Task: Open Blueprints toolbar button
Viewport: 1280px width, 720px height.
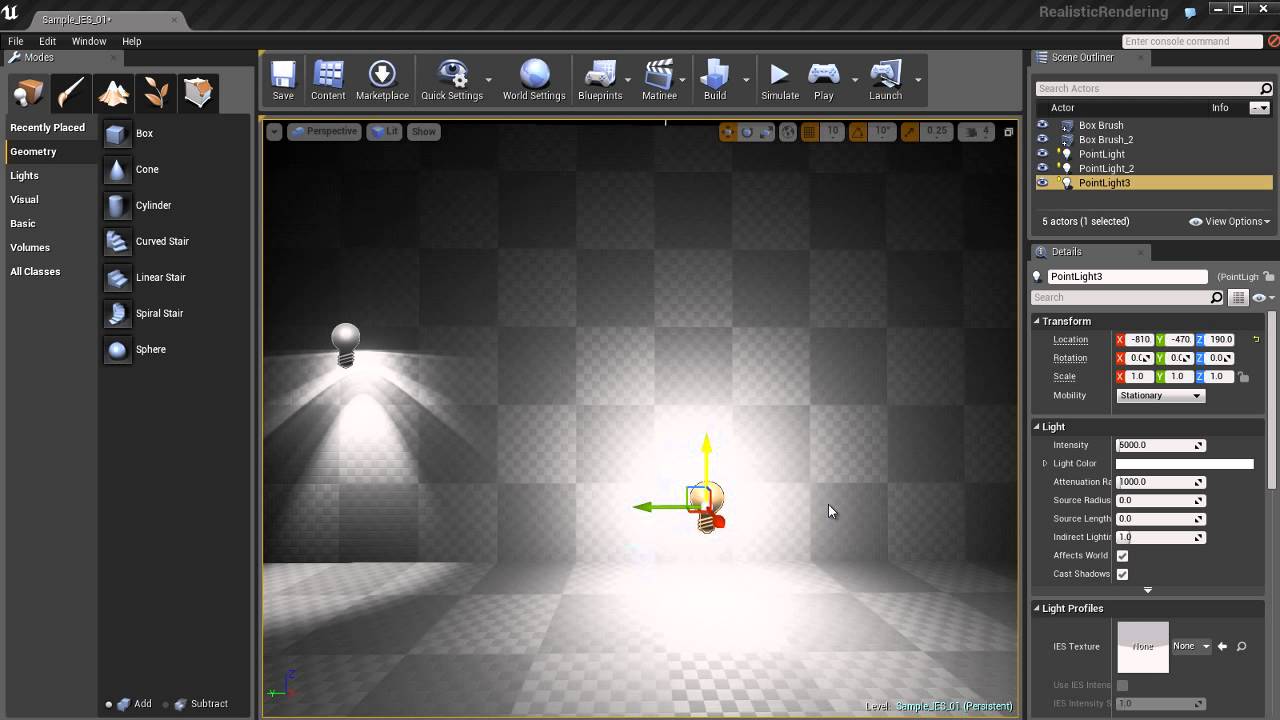Action: 600,80
